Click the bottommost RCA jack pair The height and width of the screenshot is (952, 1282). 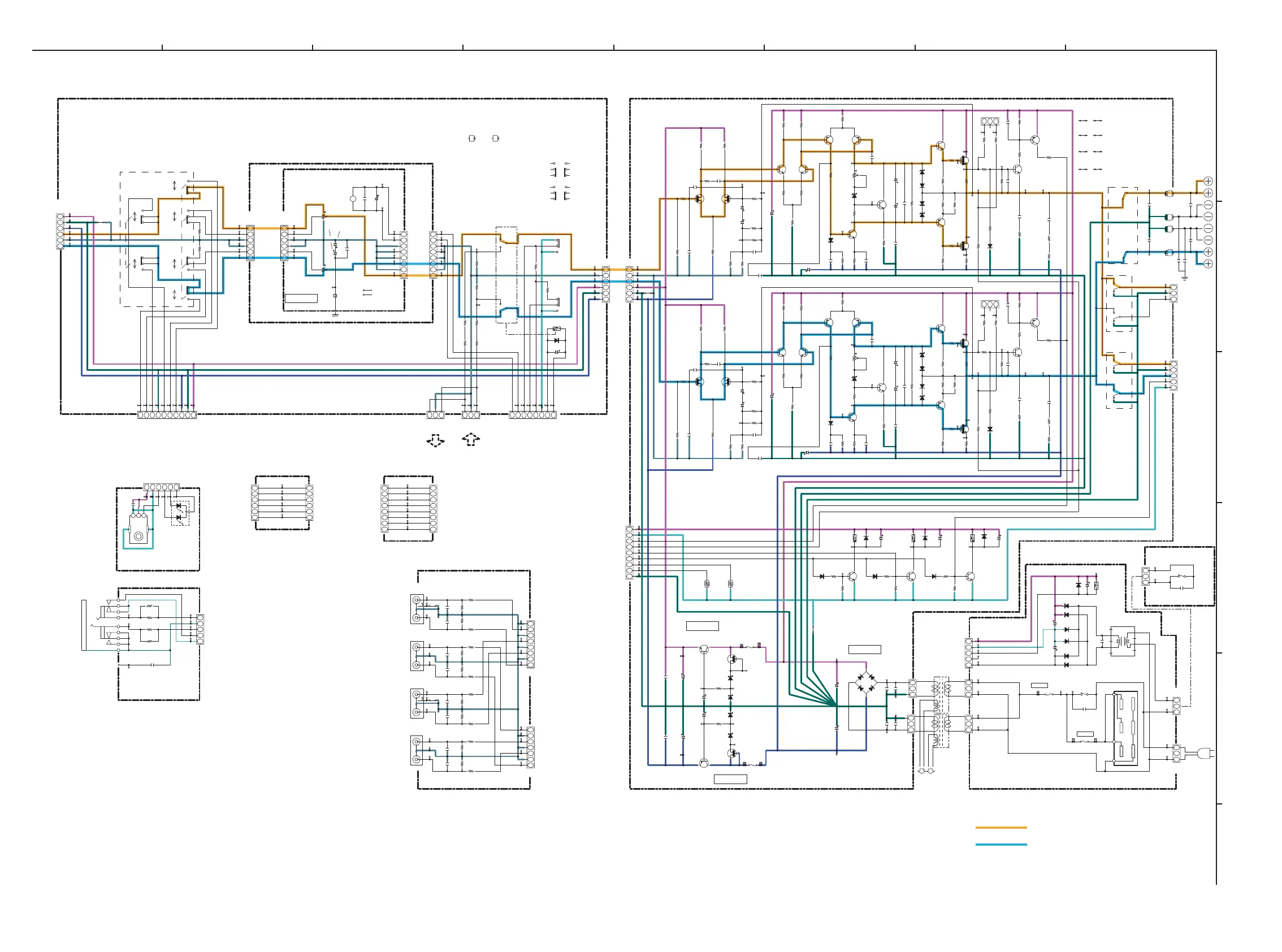click(417, 750)
